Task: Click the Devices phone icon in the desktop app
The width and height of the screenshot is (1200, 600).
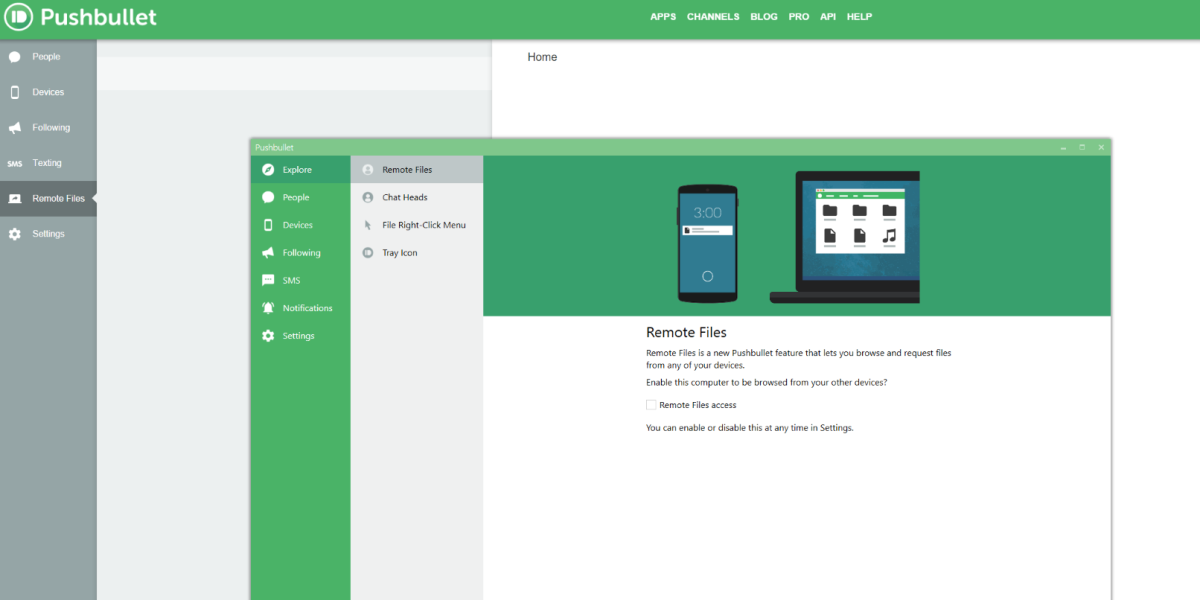Action: (268, 225)
